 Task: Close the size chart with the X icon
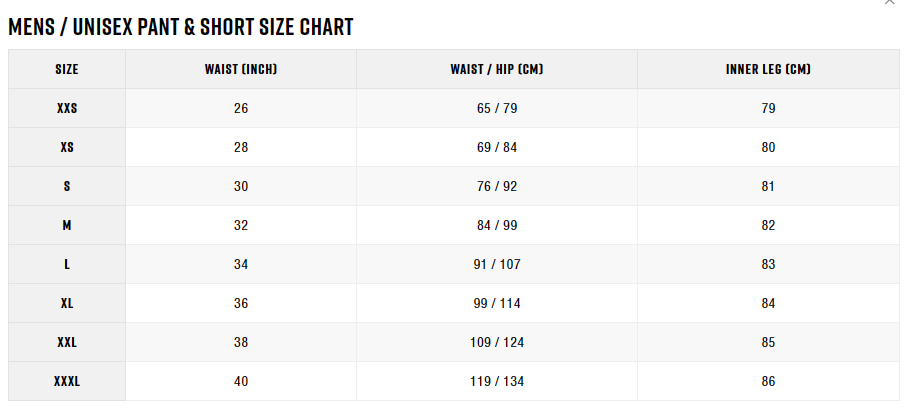(889, 2)
